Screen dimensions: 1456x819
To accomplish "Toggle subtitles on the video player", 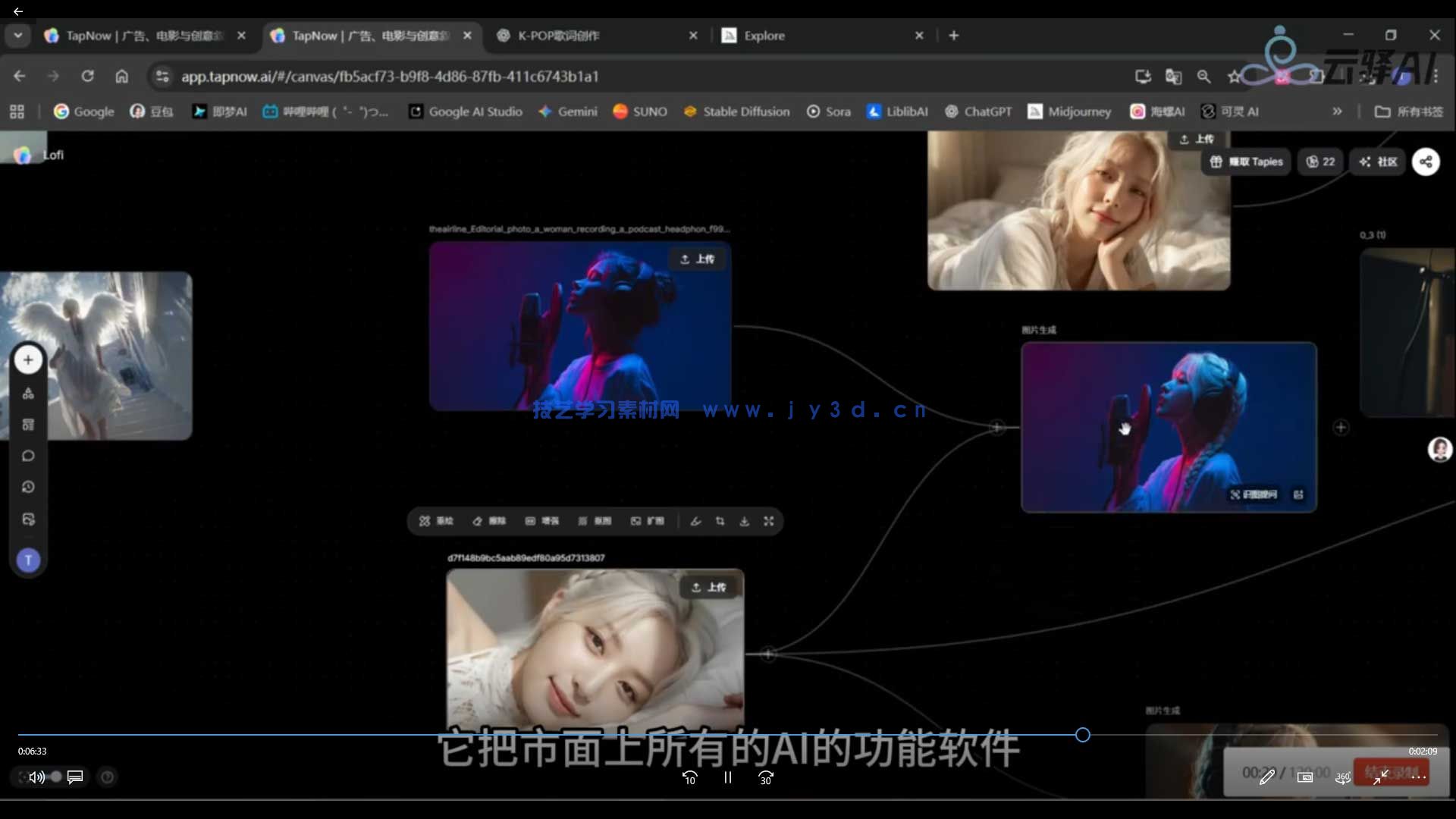I will coord(74,777).
